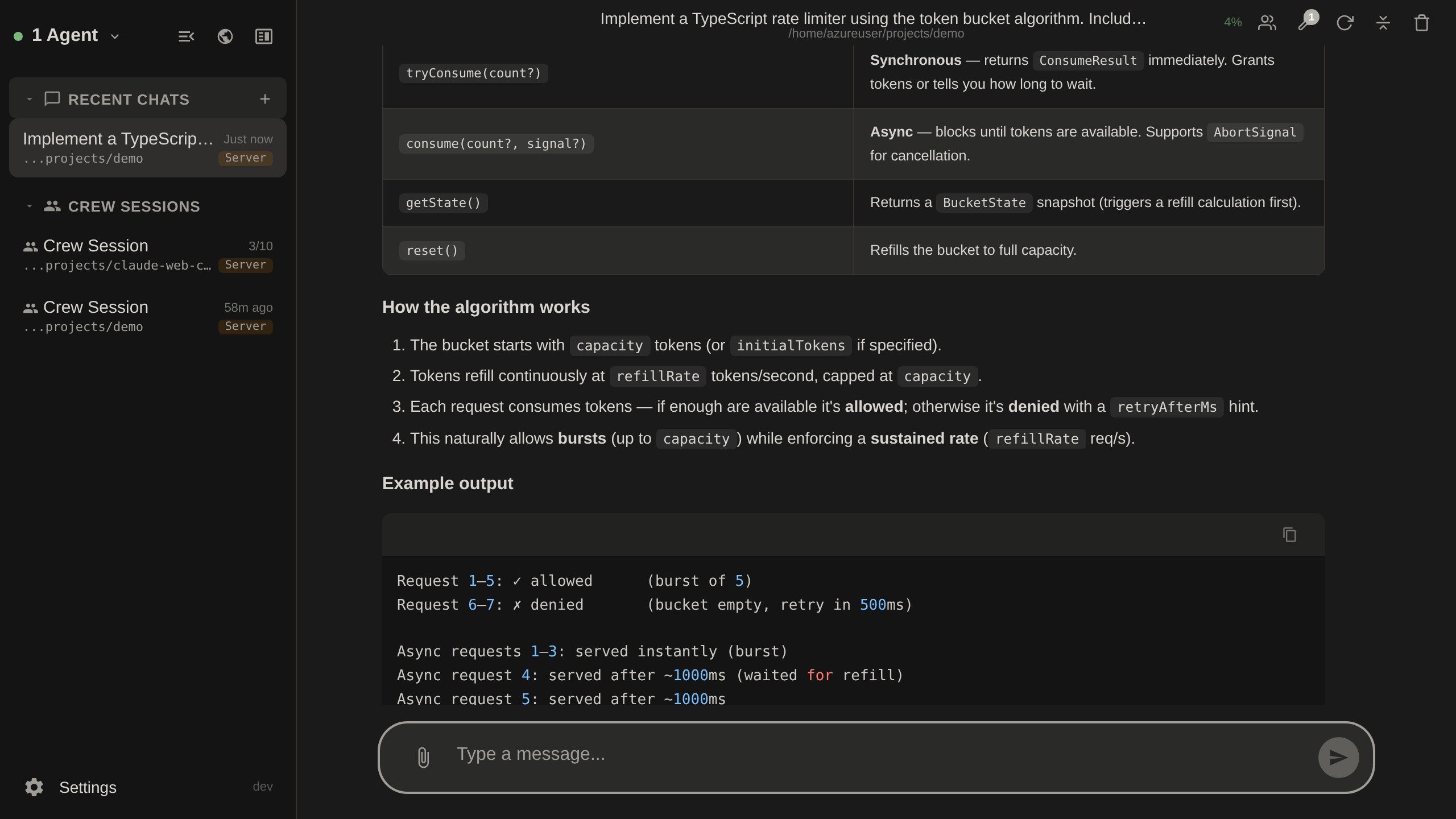
Task: Click the send message button
Action: 1338,757
